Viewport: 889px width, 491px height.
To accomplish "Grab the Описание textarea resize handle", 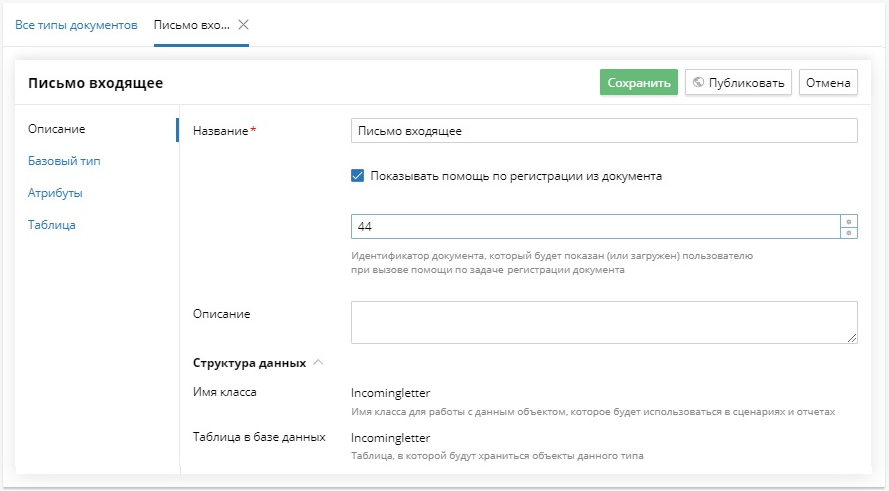I will (852, 339).
